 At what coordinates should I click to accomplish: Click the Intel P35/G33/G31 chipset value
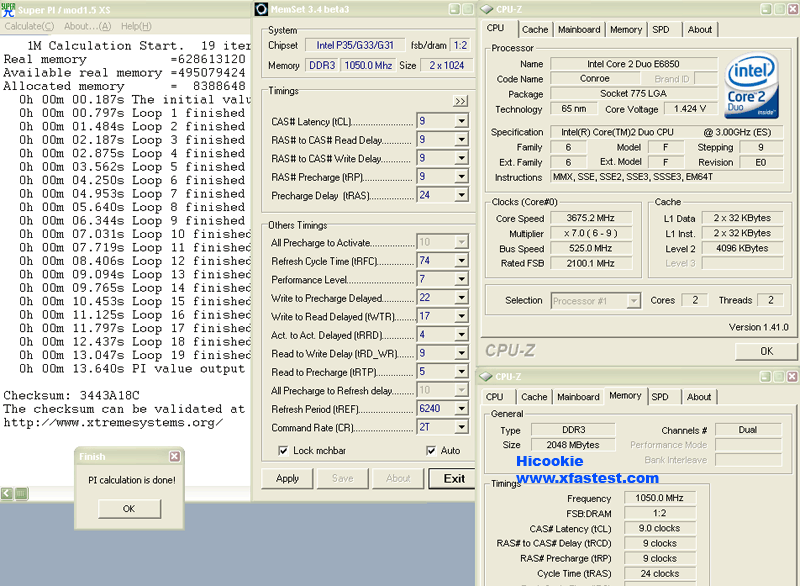(355, 45)
